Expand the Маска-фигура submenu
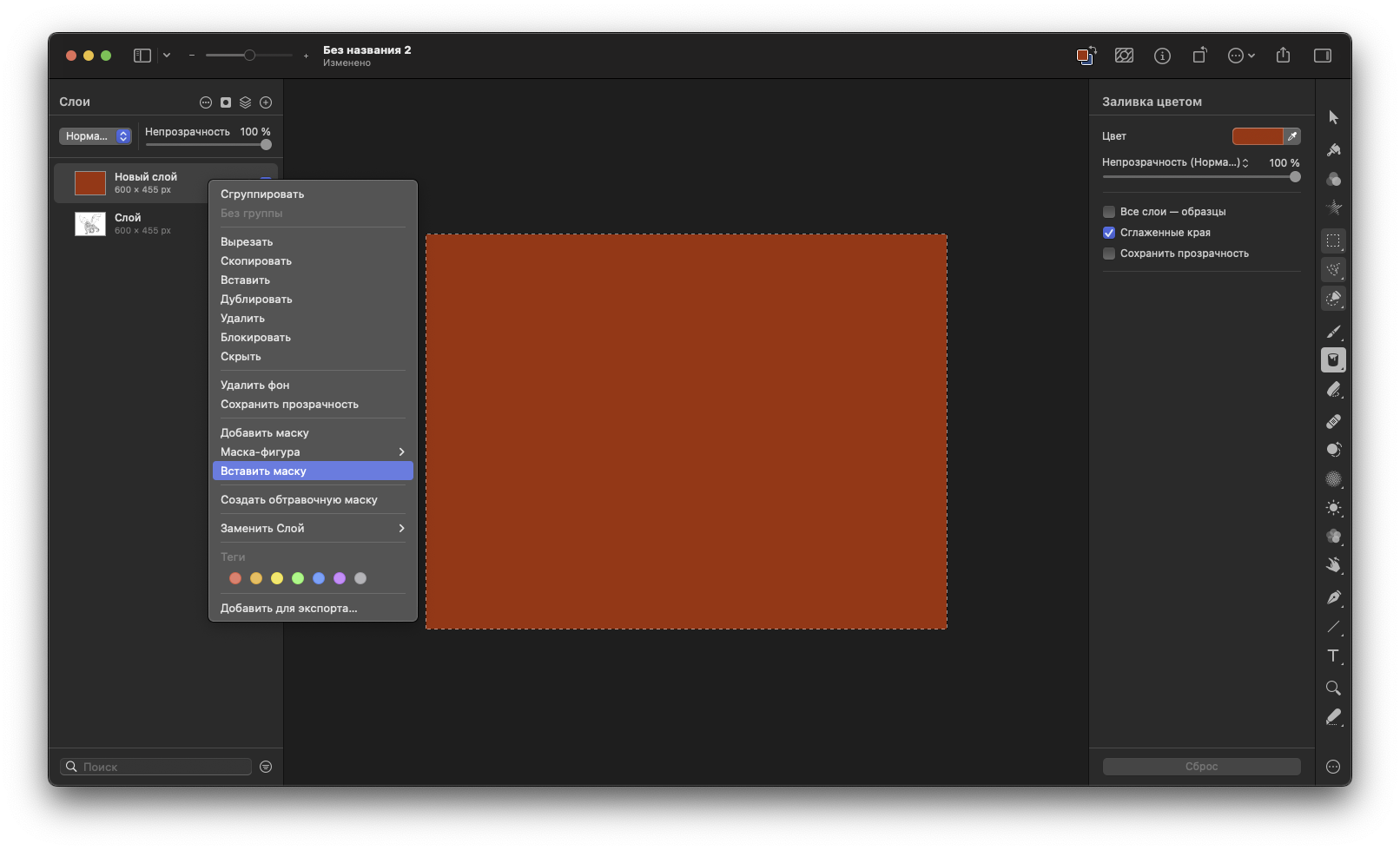This screenshot has width=1400, height=850. (x=313, y=451)
